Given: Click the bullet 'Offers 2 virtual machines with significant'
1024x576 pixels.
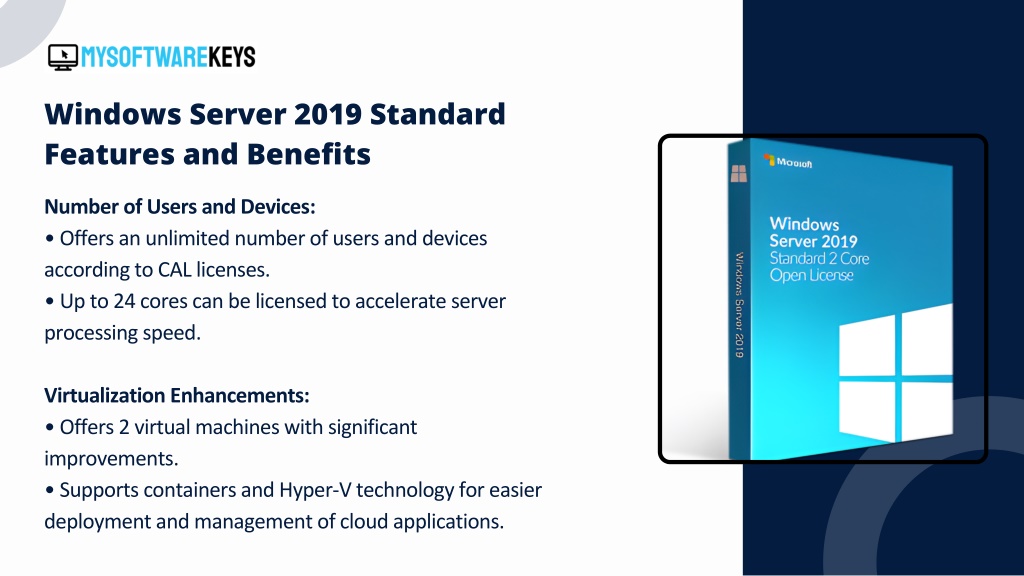Looking at the screenshot, I should coord(231,427).
